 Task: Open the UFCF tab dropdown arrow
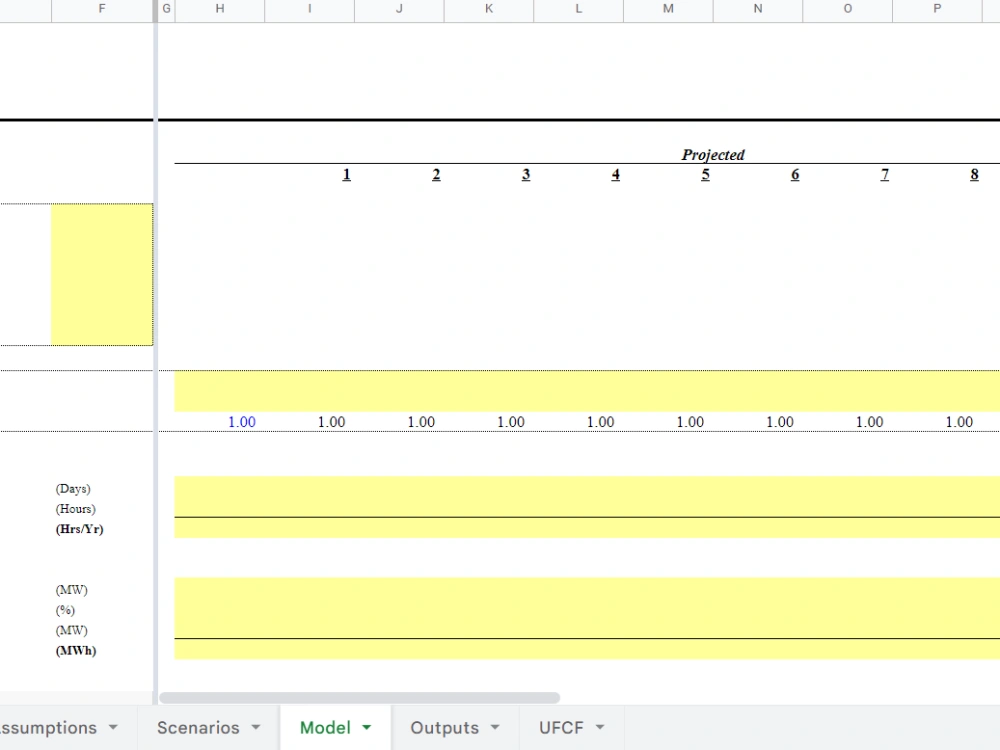pos(600,728)
